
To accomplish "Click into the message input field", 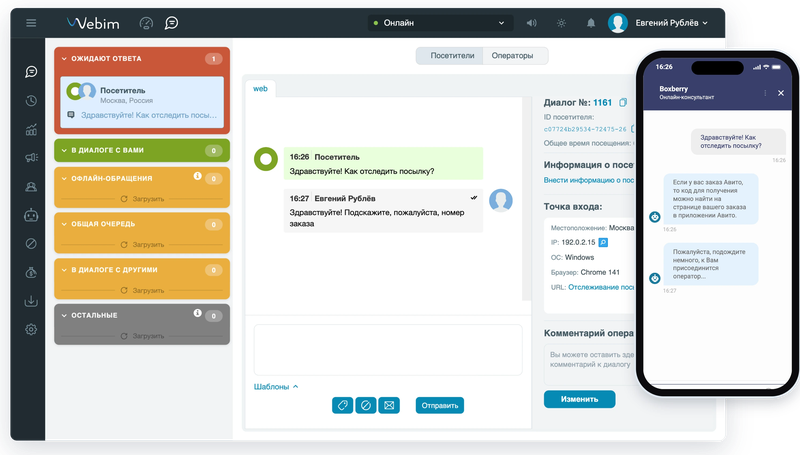I will pyautogui.click(x=388, y=350).
